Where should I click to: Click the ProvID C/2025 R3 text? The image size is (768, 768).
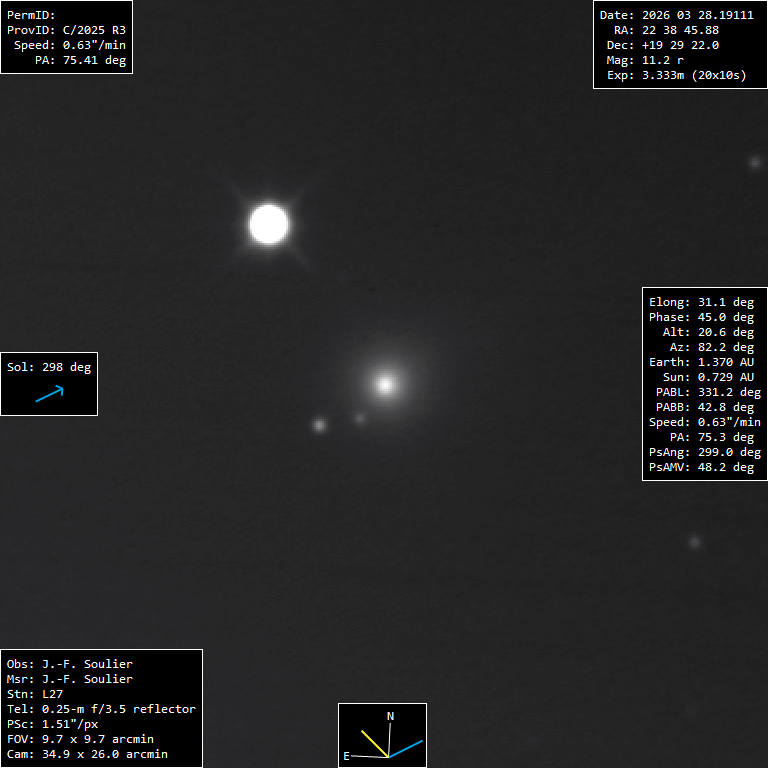(66, 30)
